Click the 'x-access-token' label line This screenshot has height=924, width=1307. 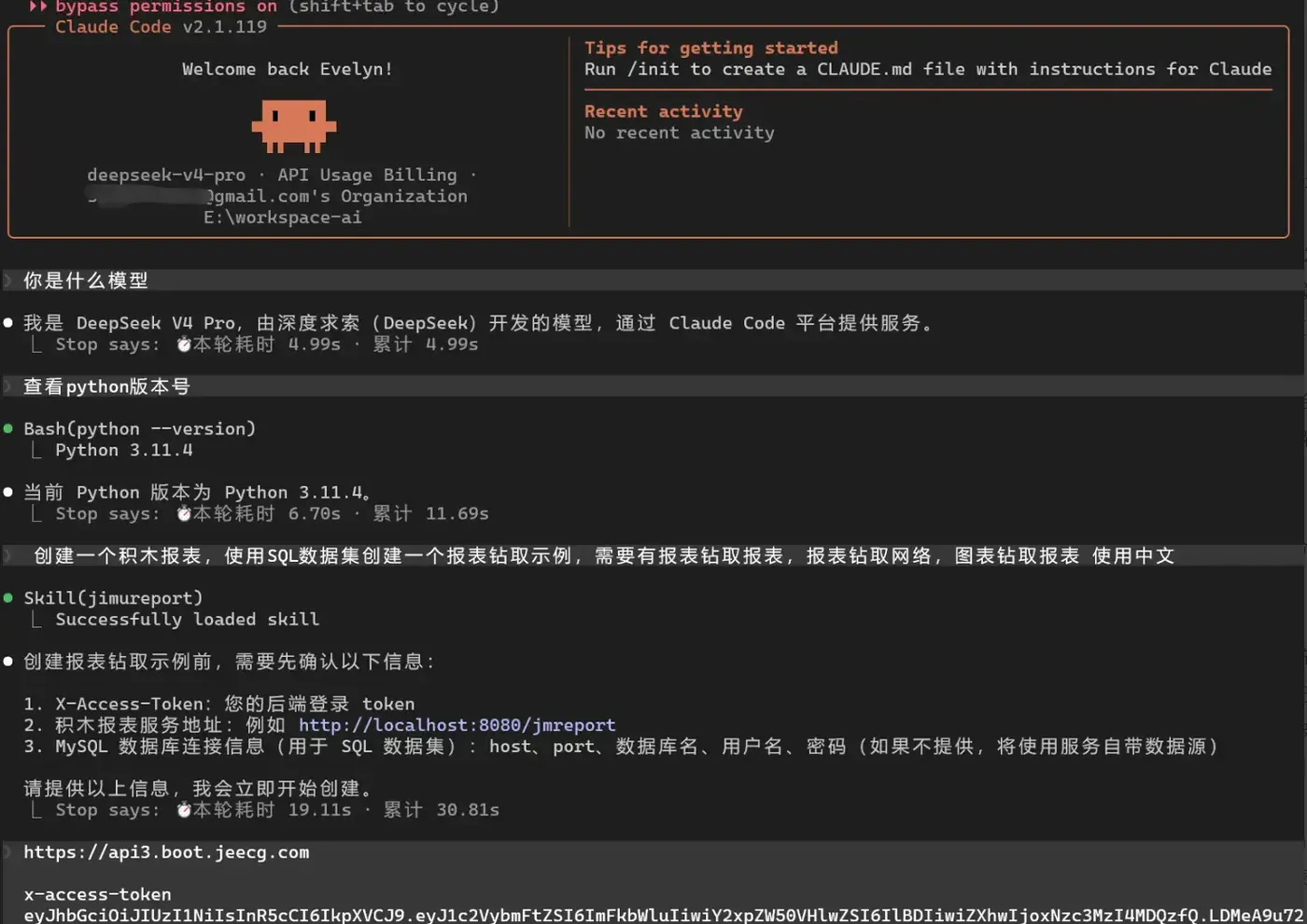(97, 894)
